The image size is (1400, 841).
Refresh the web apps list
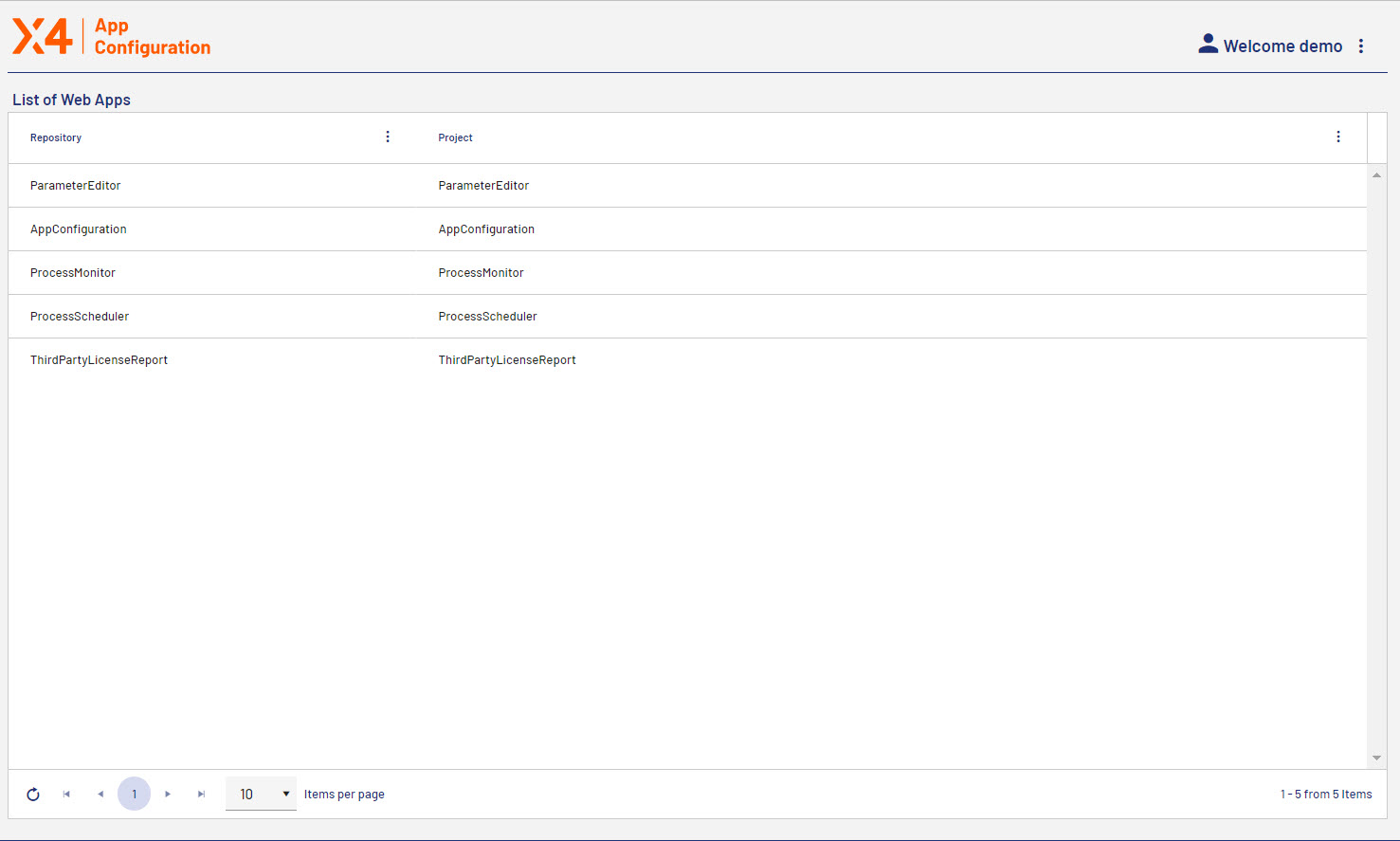(33, 795)
